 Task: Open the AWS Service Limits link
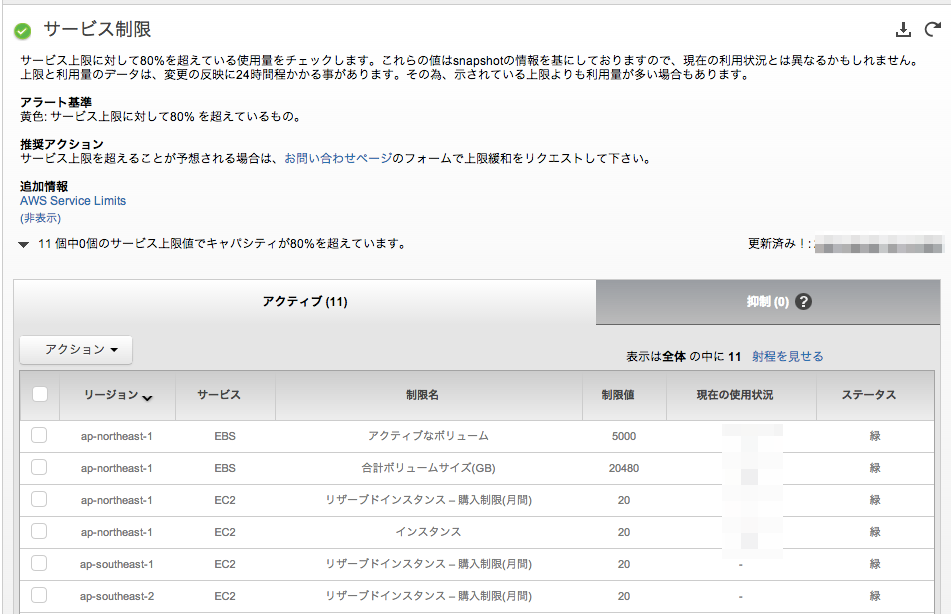pos(73,201)
